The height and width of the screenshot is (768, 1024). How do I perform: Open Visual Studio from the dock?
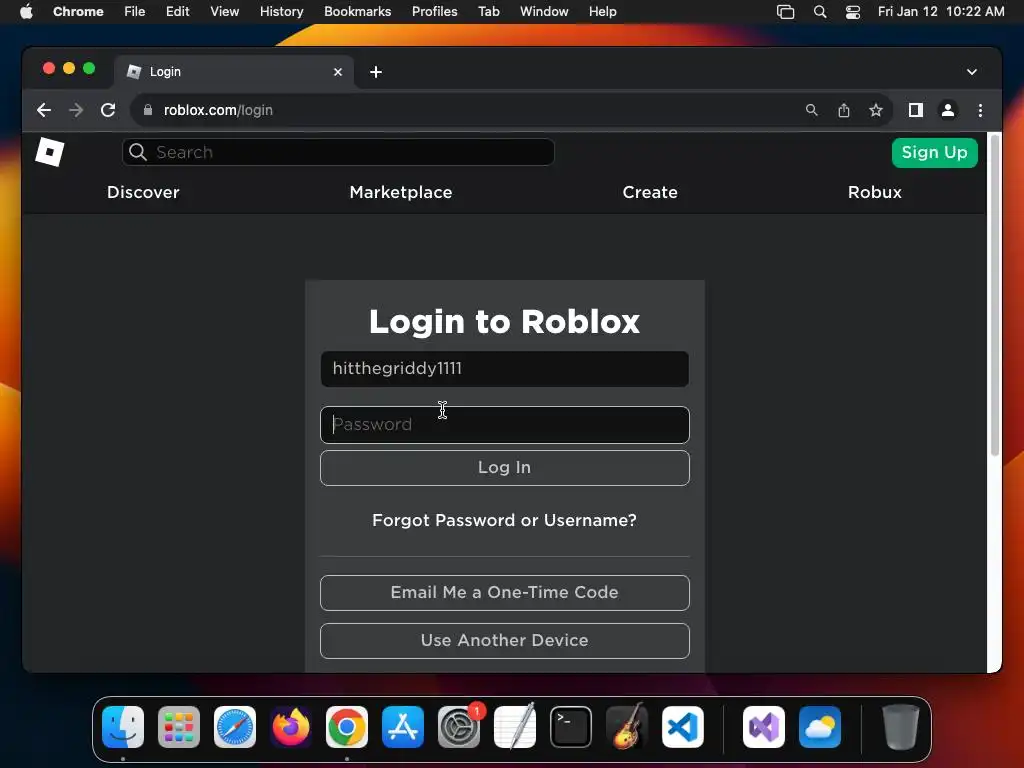pyautogui.click(x=764, y=727)
